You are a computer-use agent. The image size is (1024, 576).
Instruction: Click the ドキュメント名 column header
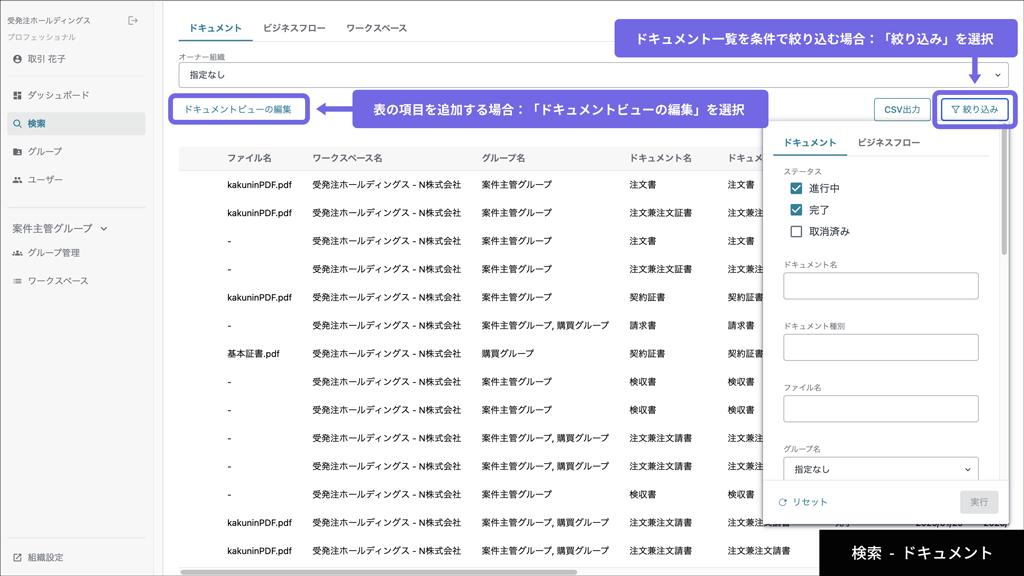point(660,158)
